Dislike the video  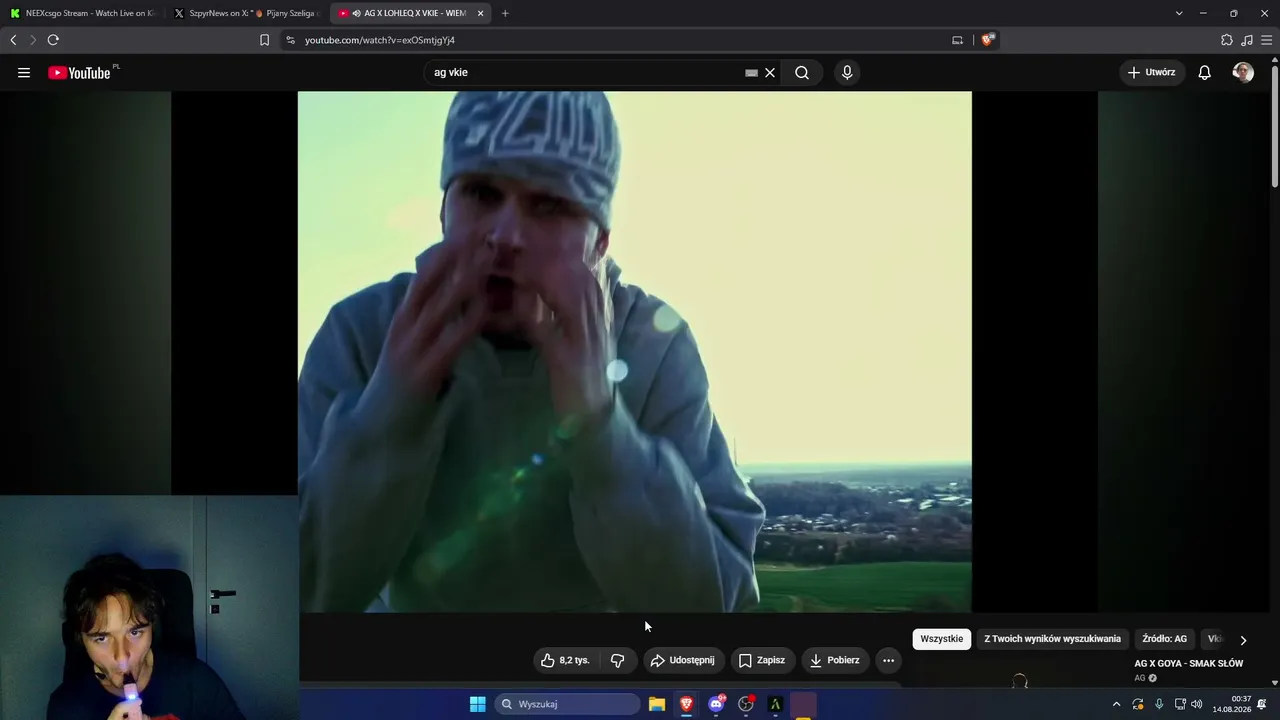618,660
